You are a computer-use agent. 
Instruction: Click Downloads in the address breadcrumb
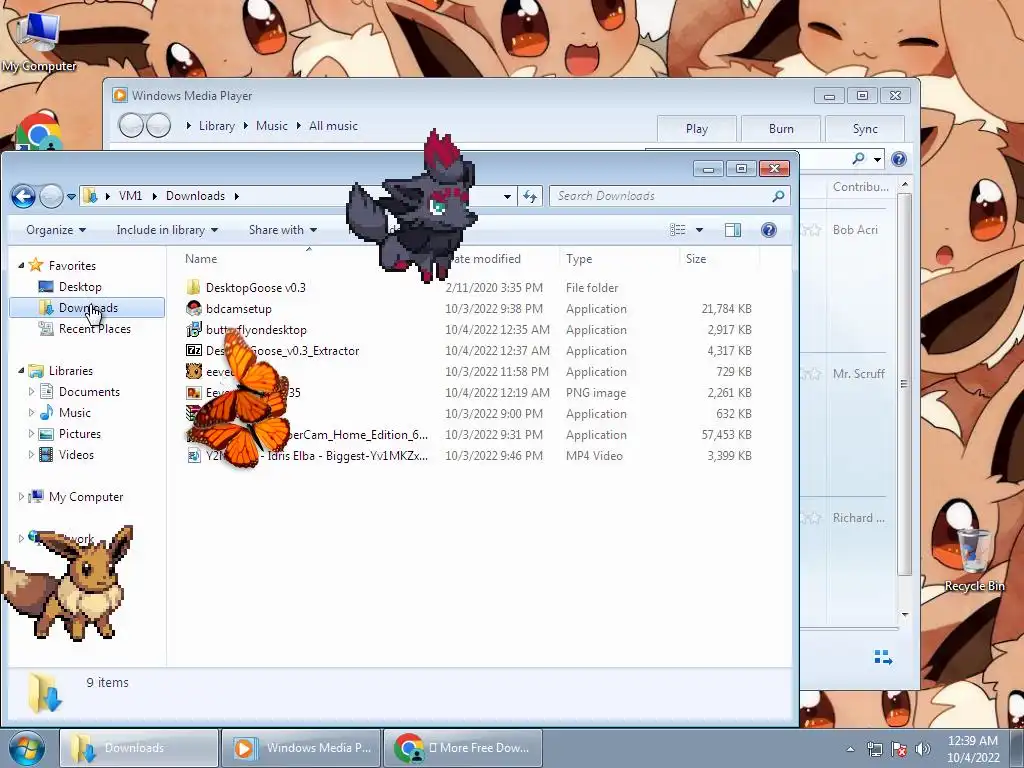click(x=195, y=196)
